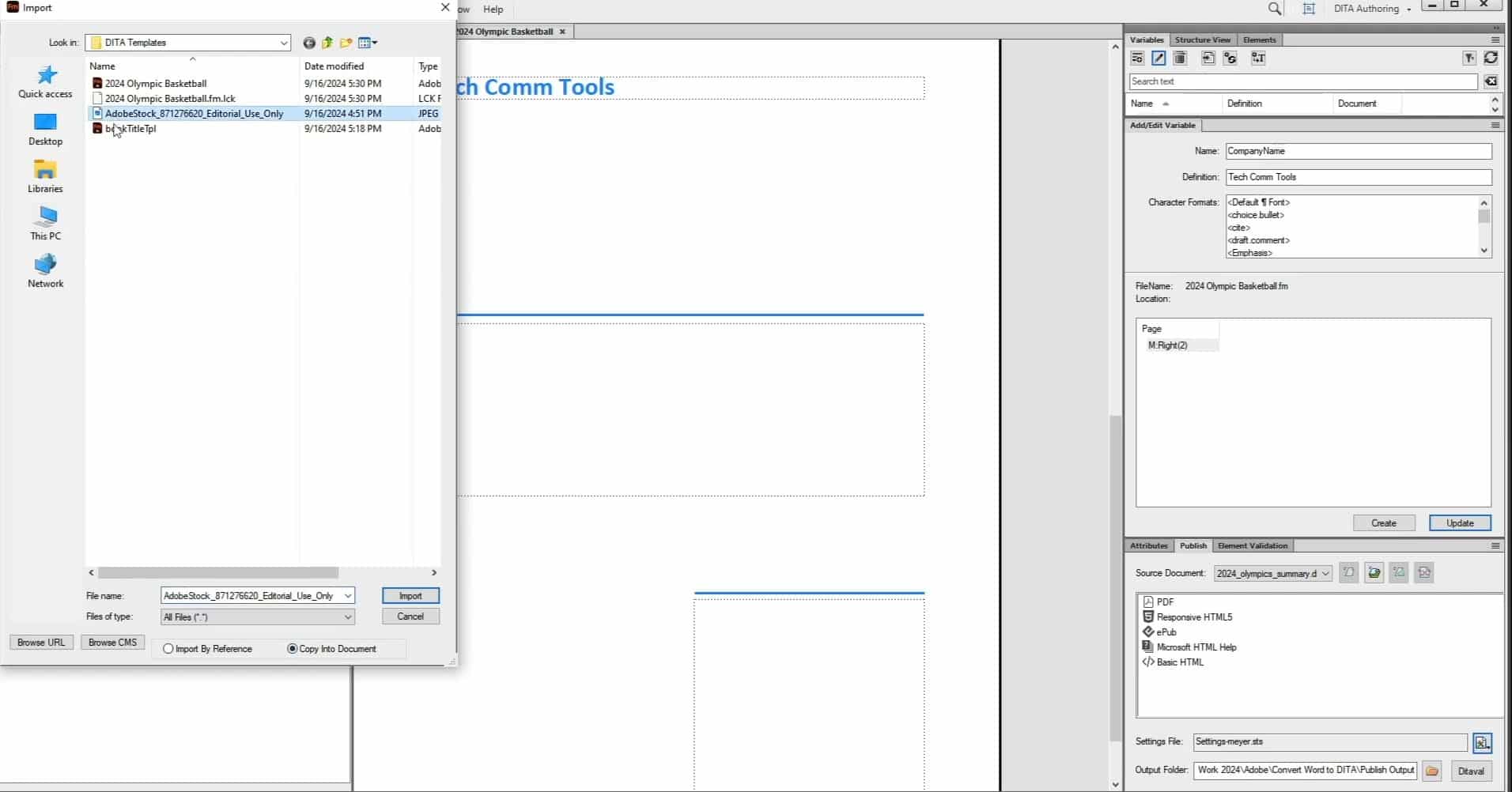The width and height of the screenshot is (1512, 792).
Task: Open the Files of type dropdown
Action: pyautogui.click(x=347, y=617)
